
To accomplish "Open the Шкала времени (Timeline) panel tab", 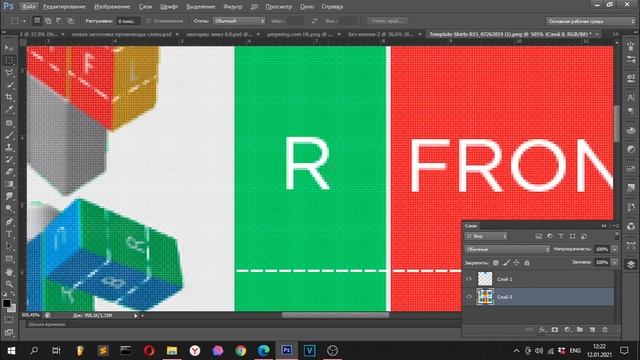I will point(47,324).
